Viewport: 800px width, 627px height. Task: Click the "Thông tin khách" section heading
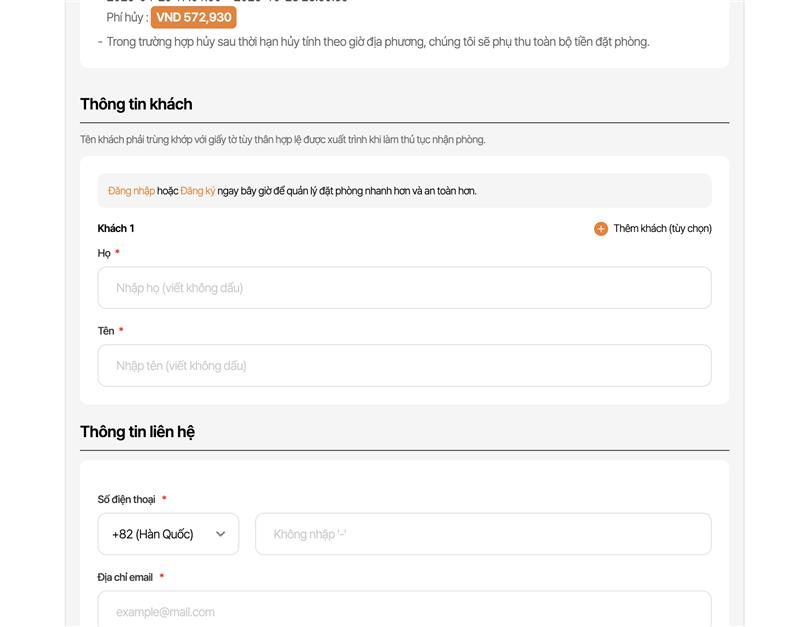(x=136, y=104)
